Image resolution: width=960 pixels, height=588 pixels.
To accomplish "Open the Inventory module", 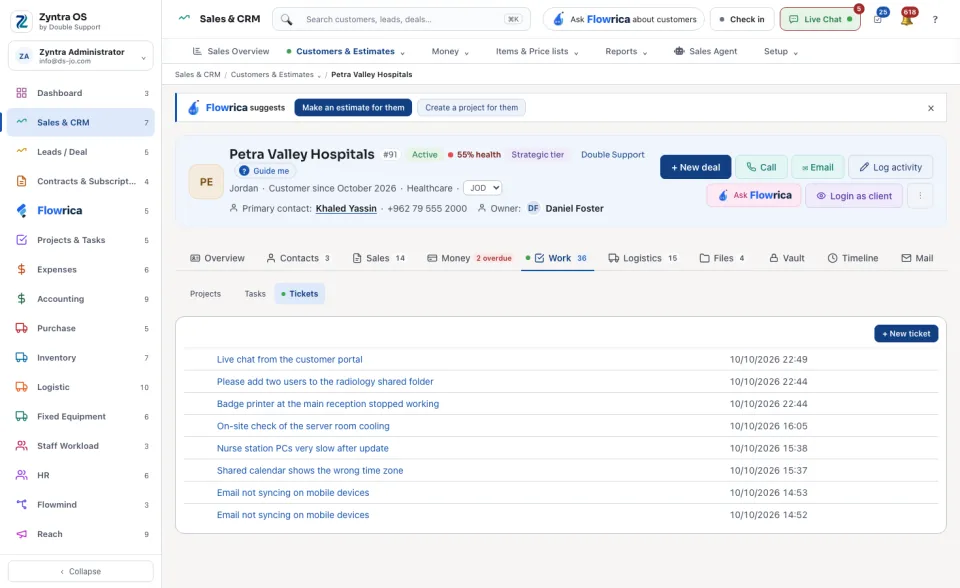I will pos(81,358).
